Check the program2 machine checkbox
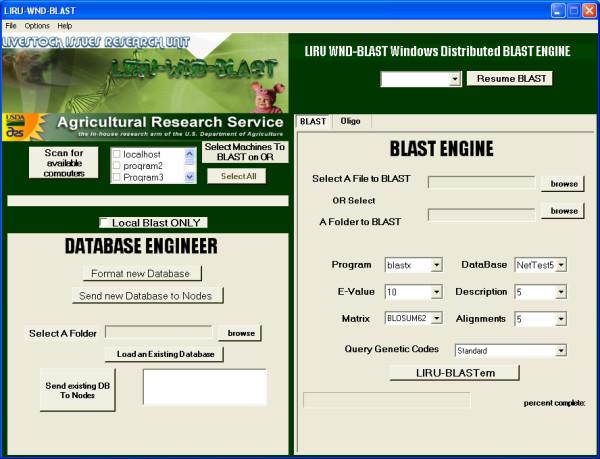600x459 pixels. coord(117,166)
